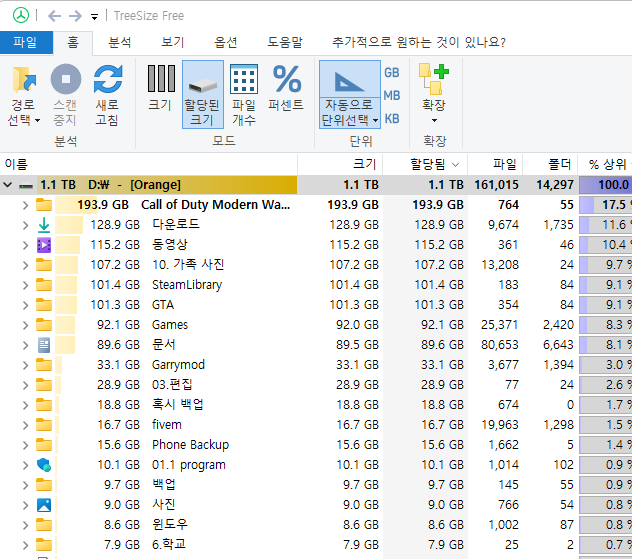Click the 17.5 percent bar for Call of Duty
This screenshot has width=632, height=559.
605,205
